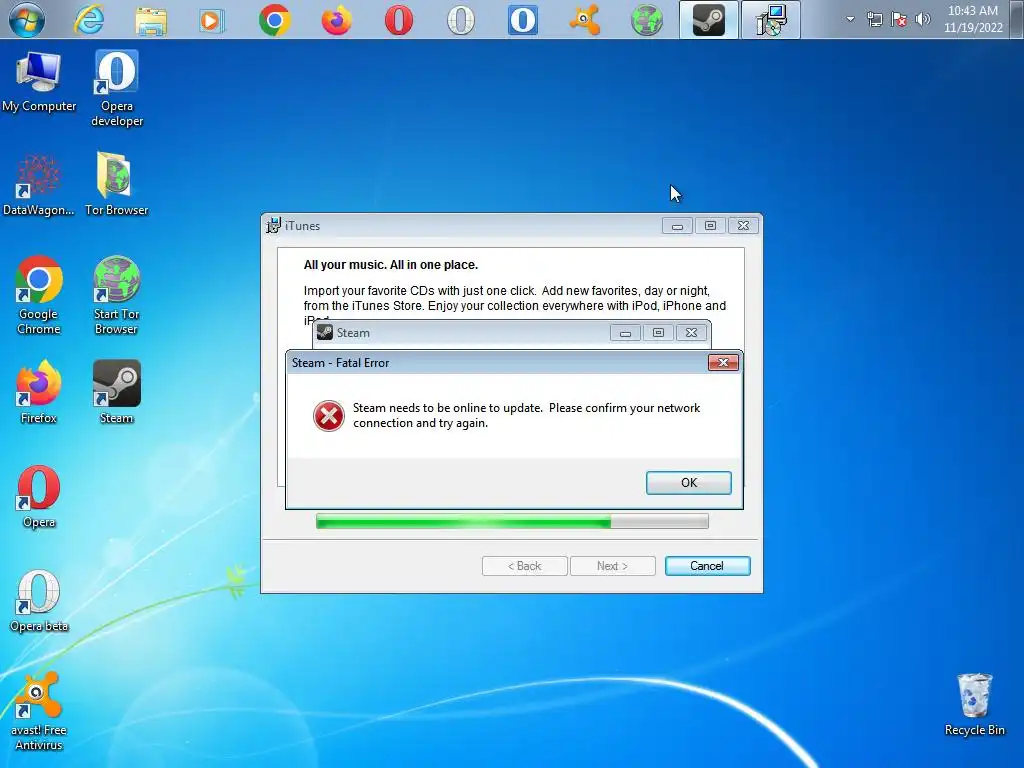Image resolution: width=1024 pixels, height=768 pixels.
Task: Click OK in Steam Fatal Error dialog
Action: [688, 483]
